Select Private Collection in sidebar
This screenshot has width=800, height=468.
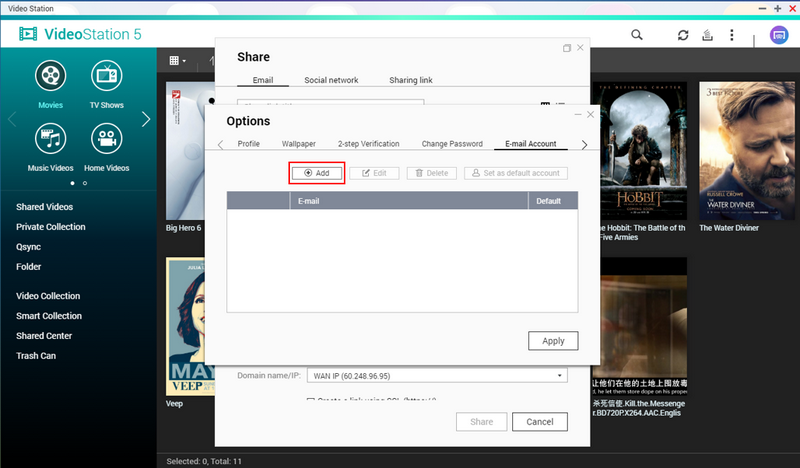tap(50, 227)
